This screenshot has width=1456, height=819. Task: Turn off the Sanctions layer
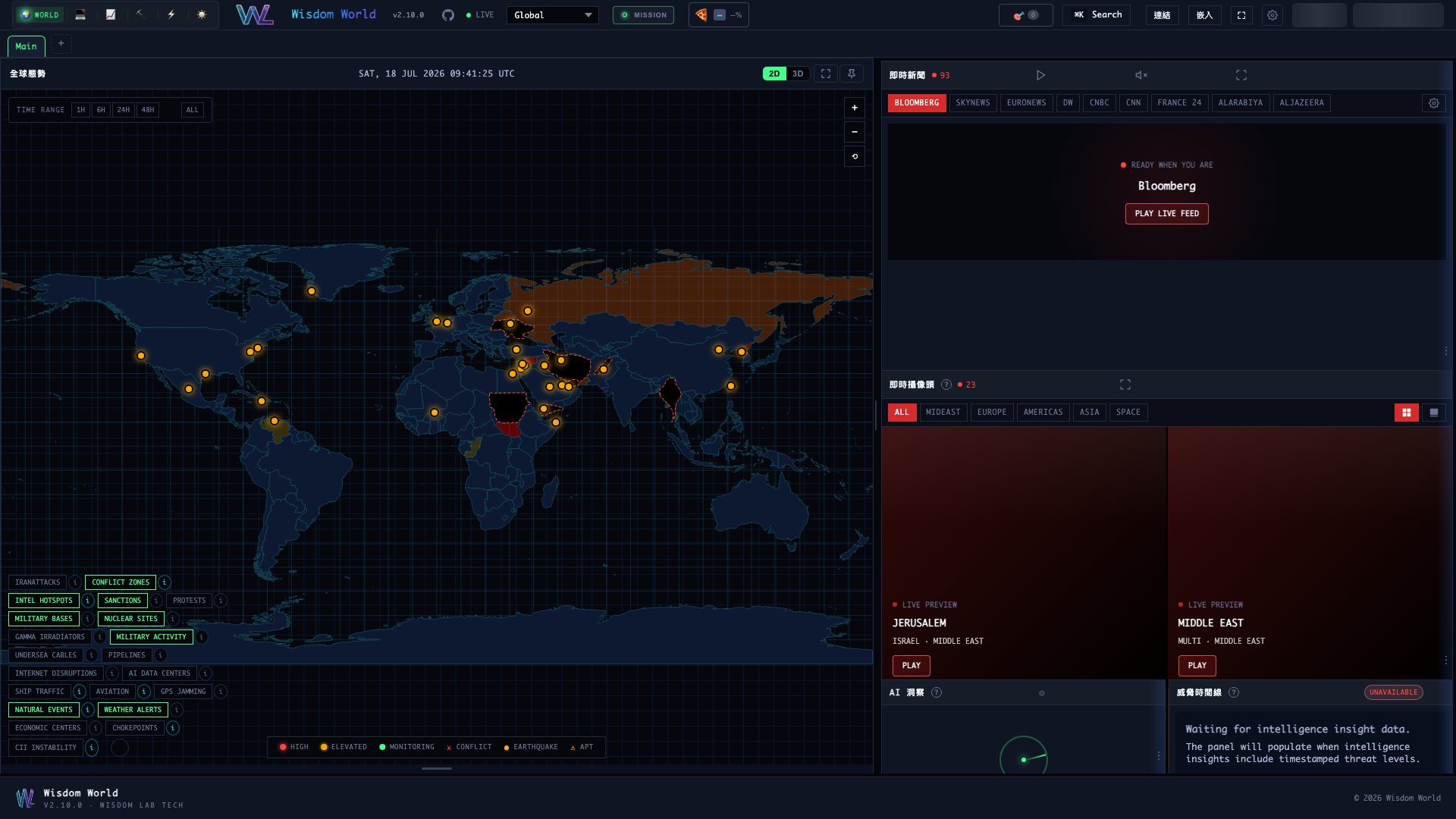[123, 601]
